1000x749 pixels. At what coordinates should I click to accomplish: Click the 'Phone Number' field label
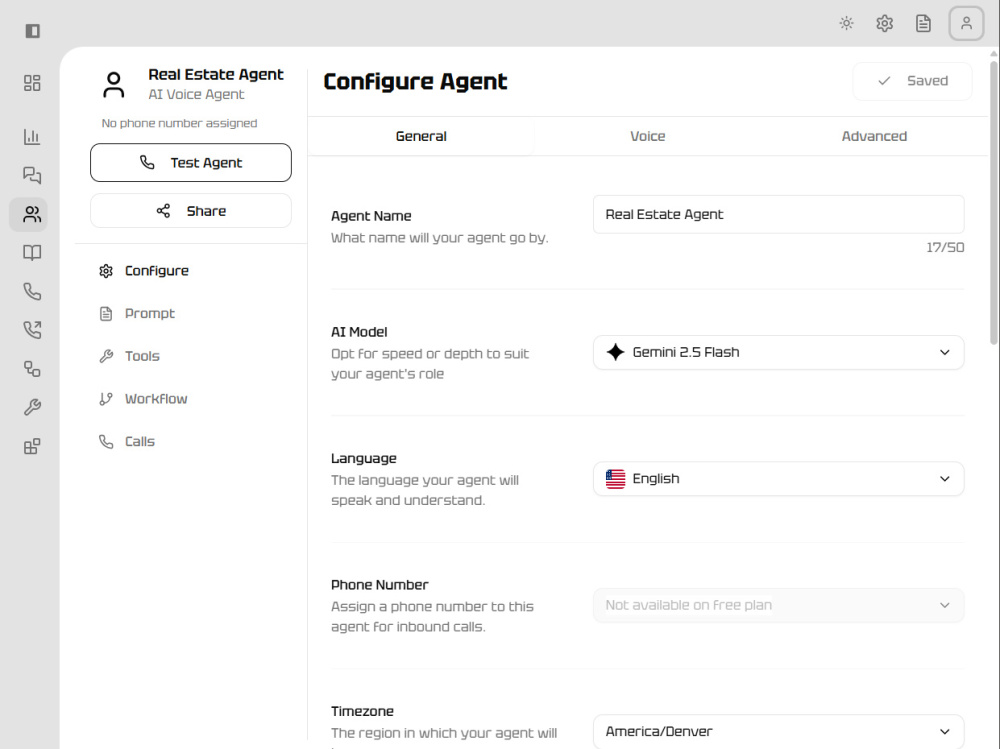click(x=379, y=584)
